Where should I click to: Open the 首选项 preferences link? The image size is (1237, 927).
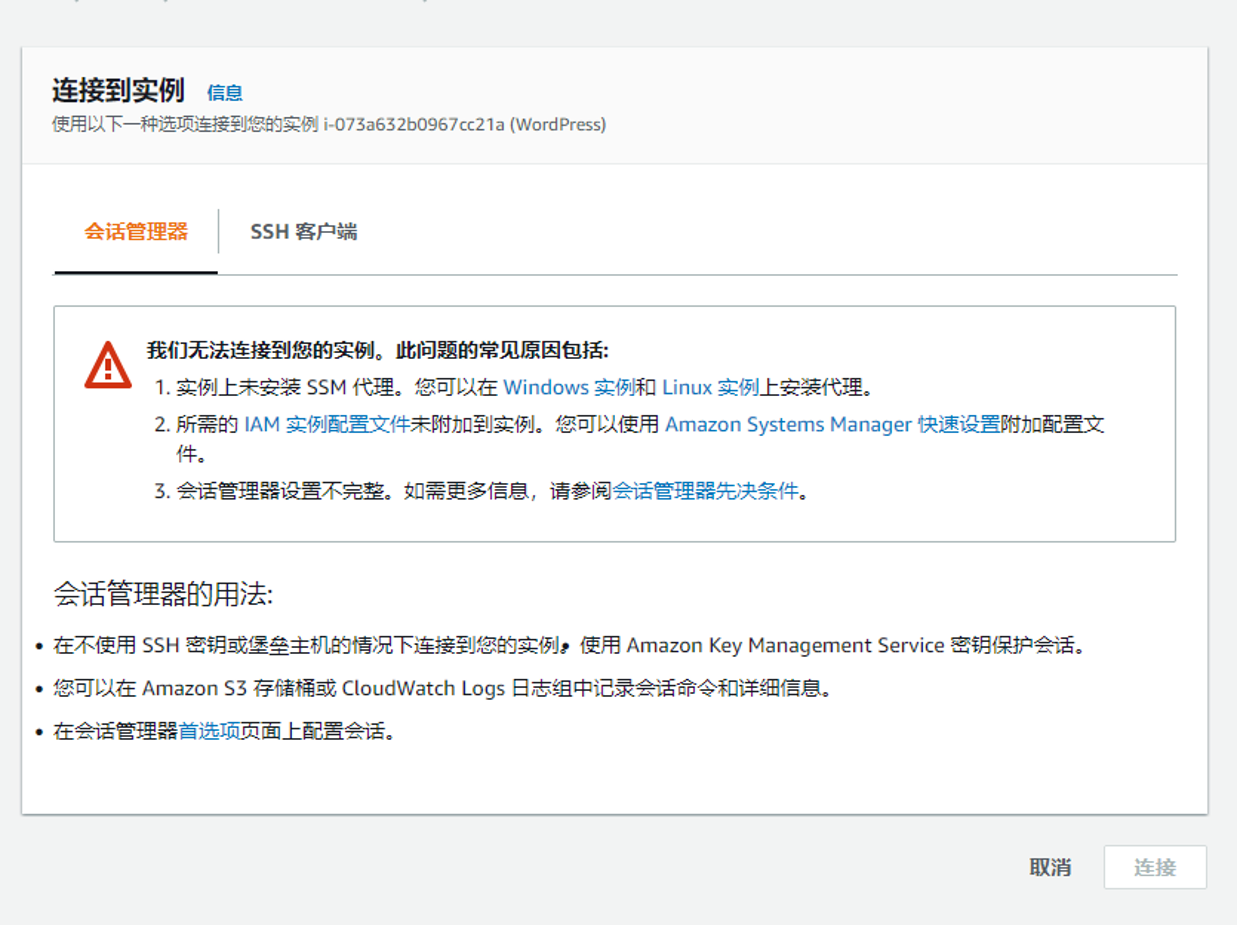pyautogui.click(x=209, y=731)
